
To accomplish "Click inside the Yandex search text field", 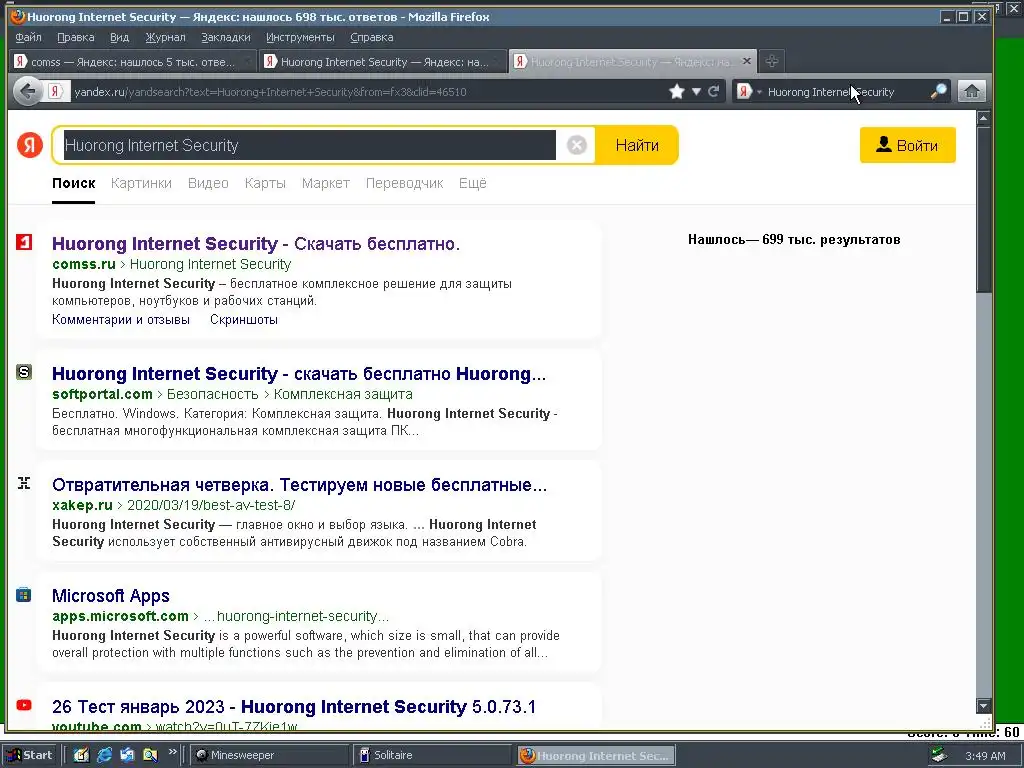I will coord(310,145).
